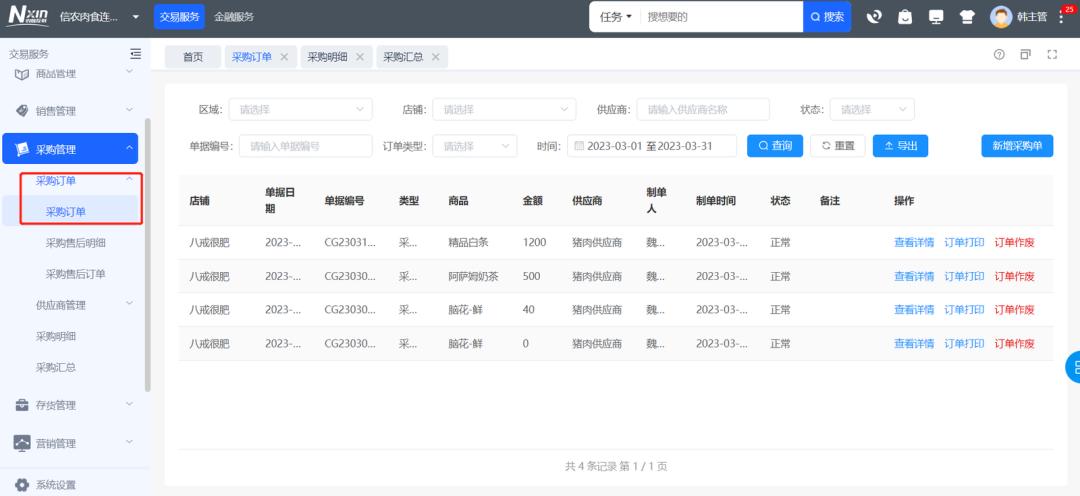The width and height of the screenshot is (1080, 496).
Task: Click the Nxin logo
Action: 28,17
